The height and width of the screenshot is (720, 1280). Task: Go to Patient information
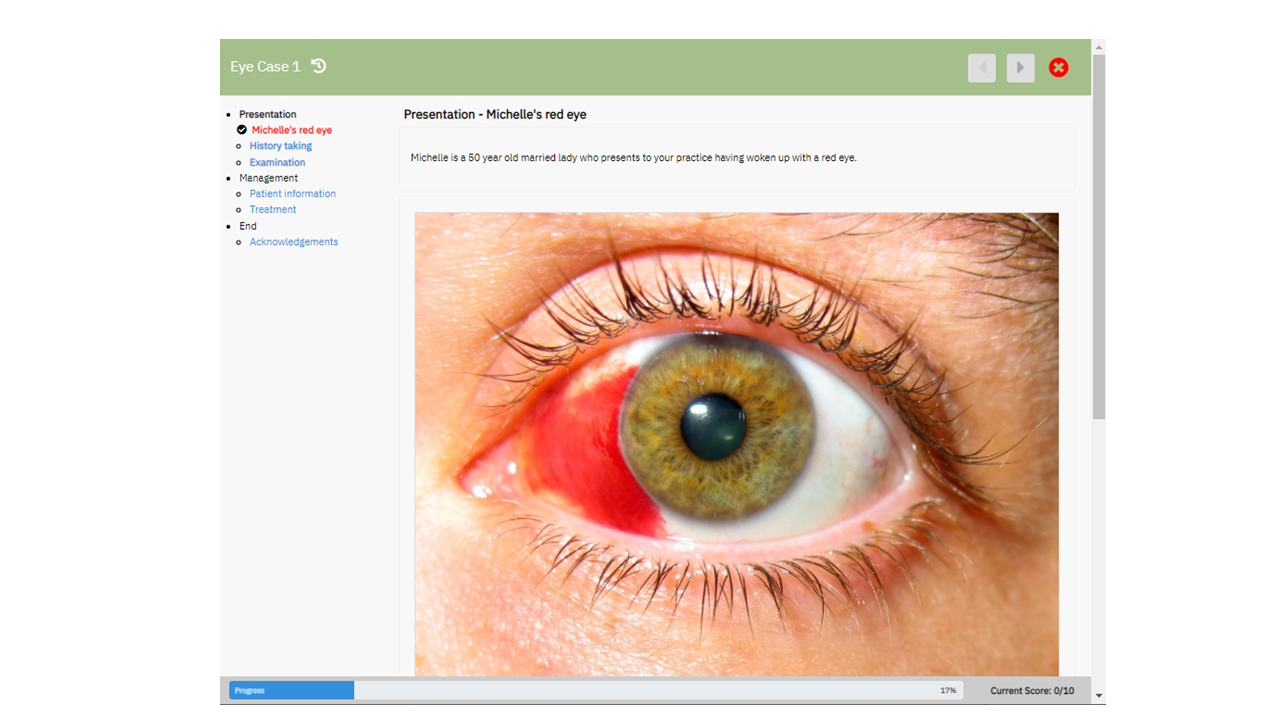pos(292,194)
